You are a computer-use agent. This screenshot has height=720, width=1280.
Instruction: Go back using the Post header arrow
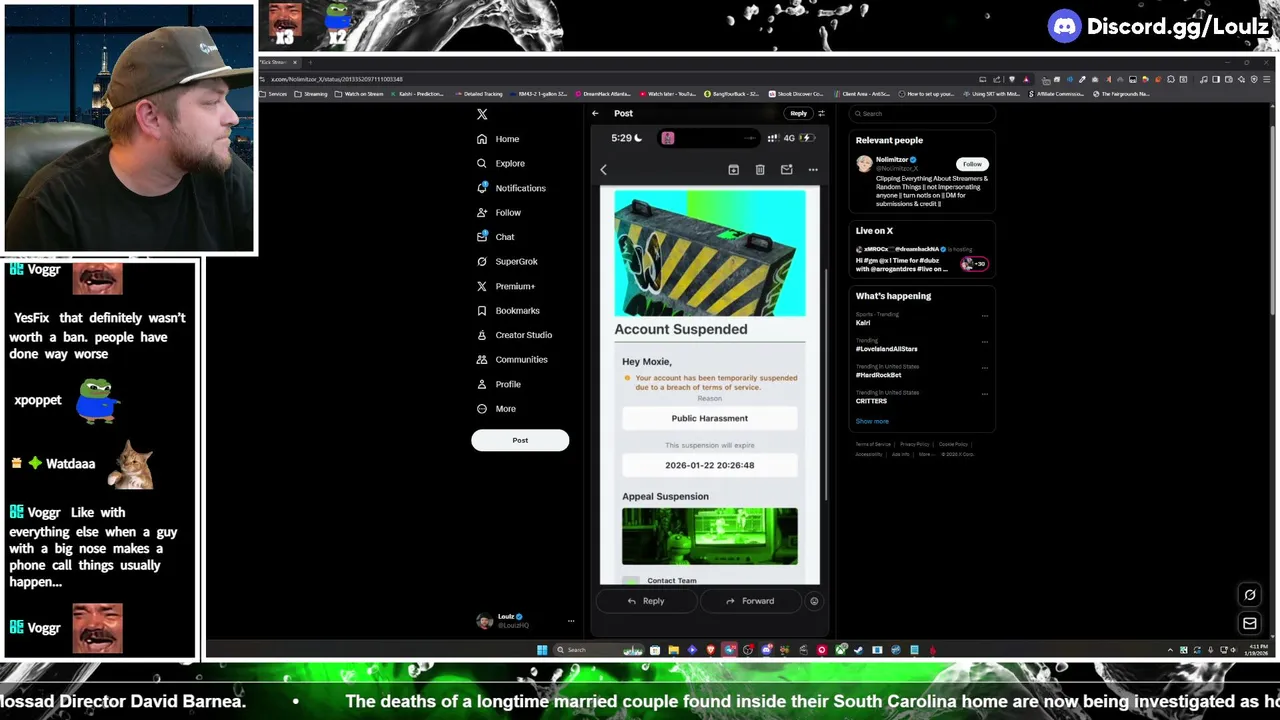pos(595,113)
